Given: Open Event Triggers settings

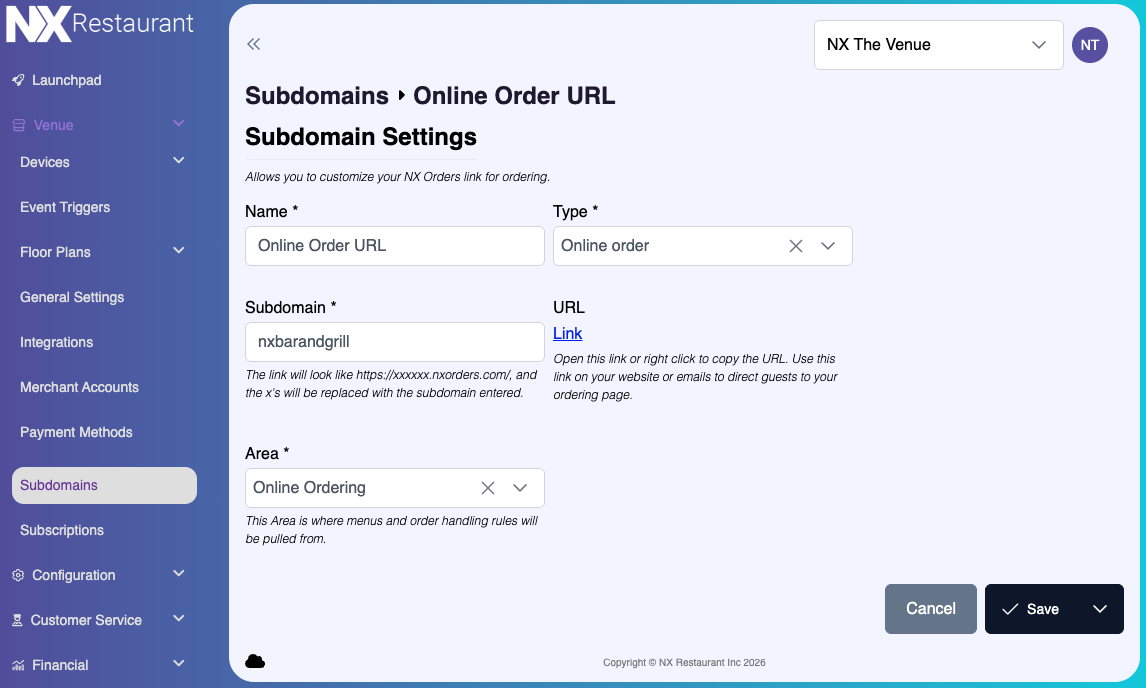Looking at the screenshot, I should coord(64,207).
